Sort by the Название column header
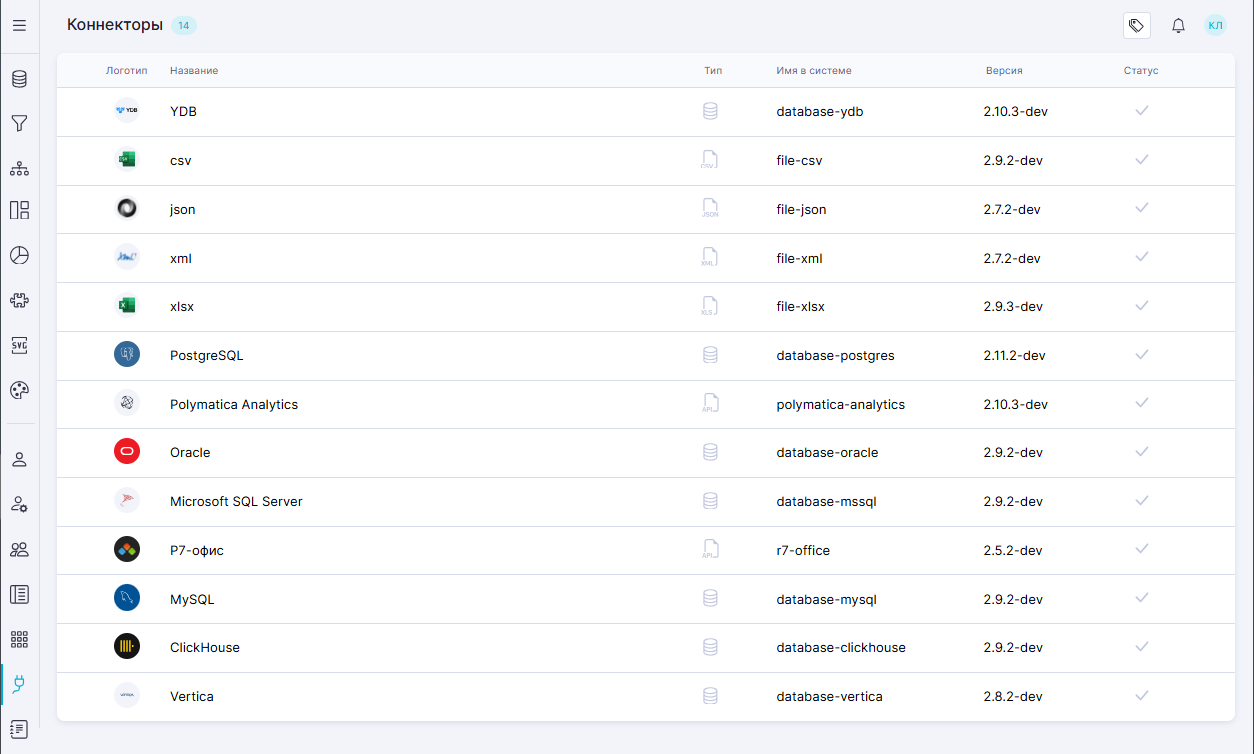 [194, 71]
